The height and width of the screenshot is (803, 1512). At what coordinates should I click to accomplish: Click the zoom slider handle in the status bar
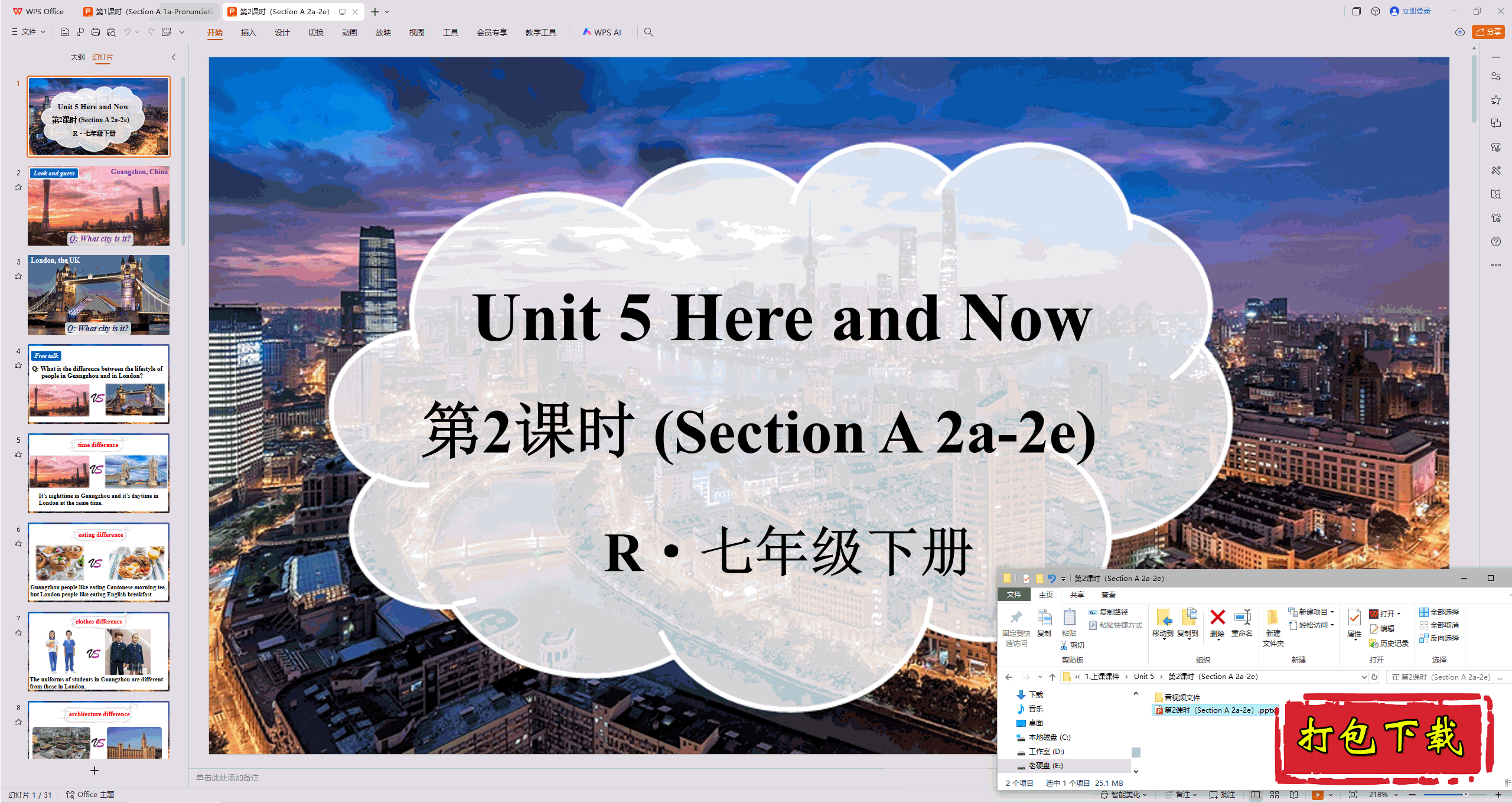tap(1466, 795)
